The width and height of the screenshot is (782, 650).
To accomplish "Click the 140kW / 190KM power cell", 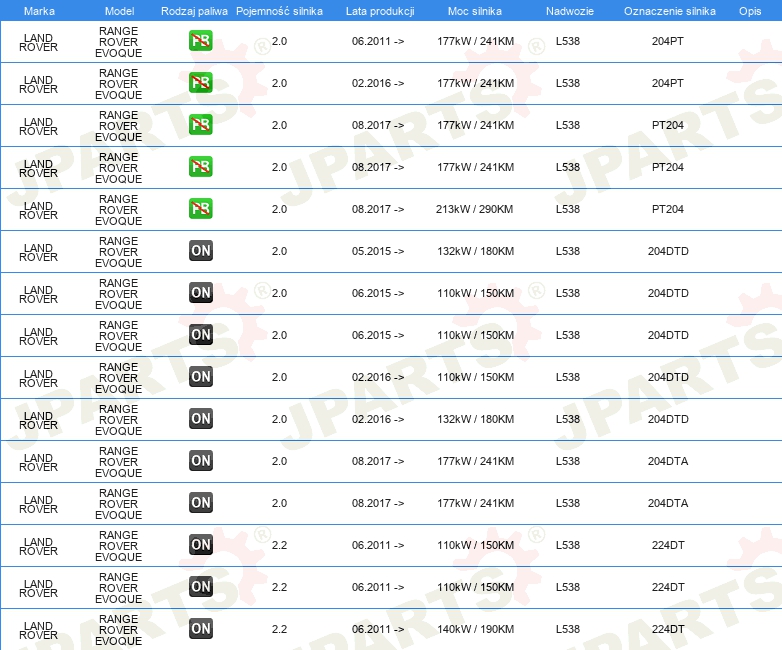I will click(x=475, y=629).
